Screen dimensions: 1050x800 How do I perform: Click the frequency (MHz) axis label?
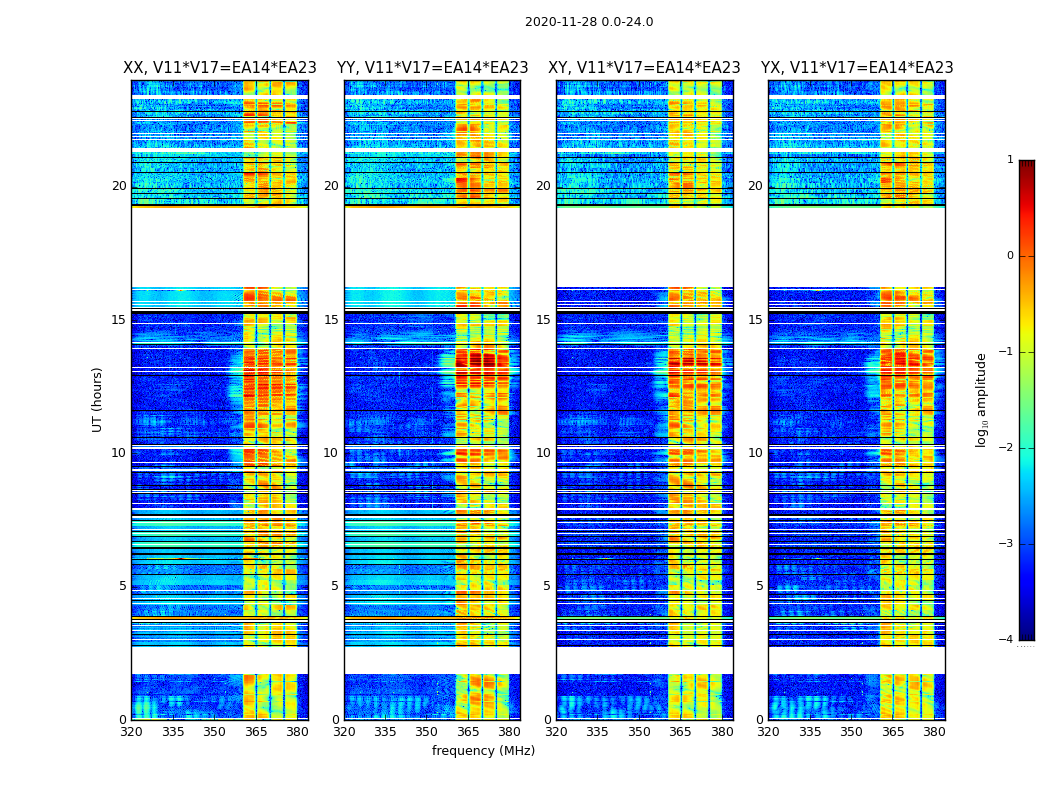483,750
